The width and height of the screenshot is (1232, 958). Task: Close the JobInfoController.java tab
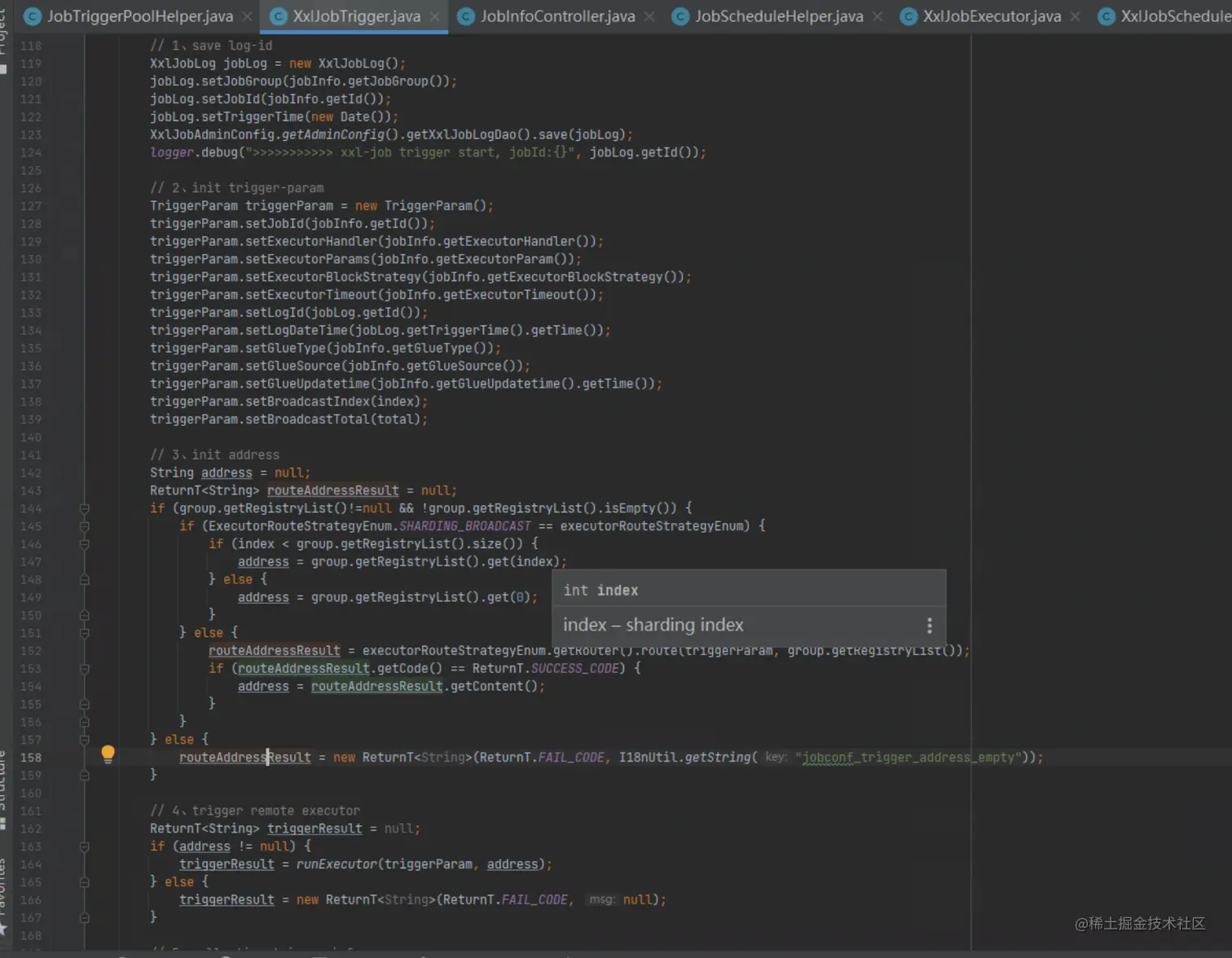[x=649, y=16]
